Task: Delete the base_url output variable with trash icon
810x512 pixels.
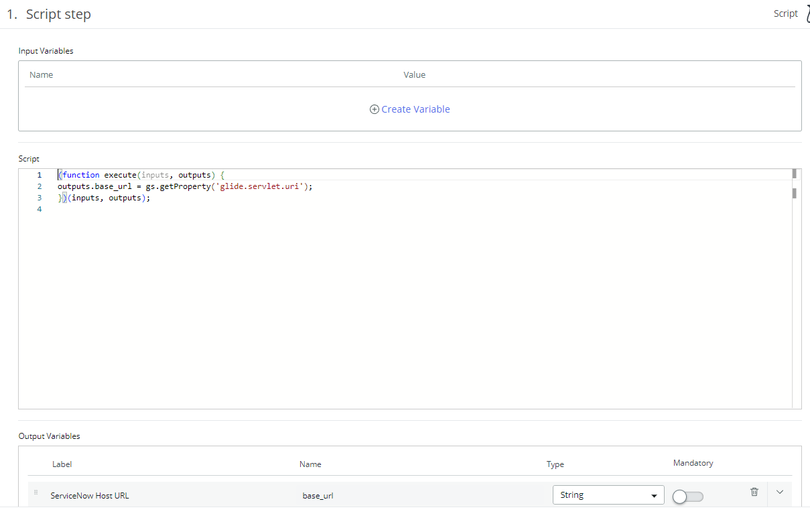Action: pyautogui.click(x=754, y=492)
